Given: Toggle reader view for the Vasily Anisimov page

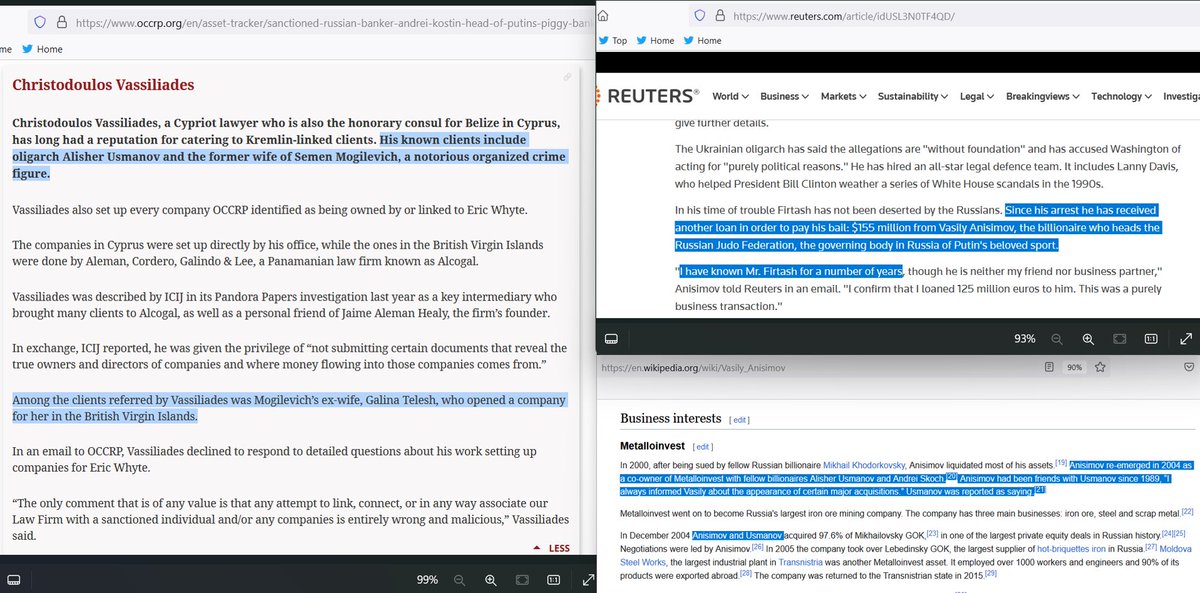Looking at the screenshot, I should (x=1050, y=367).
